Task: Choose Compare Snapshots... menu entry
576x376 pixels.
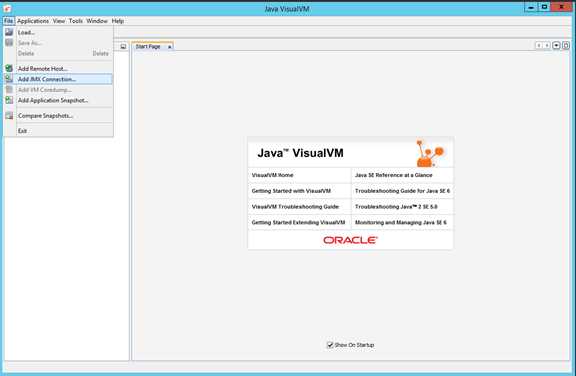Action: (x=58, y=116)
